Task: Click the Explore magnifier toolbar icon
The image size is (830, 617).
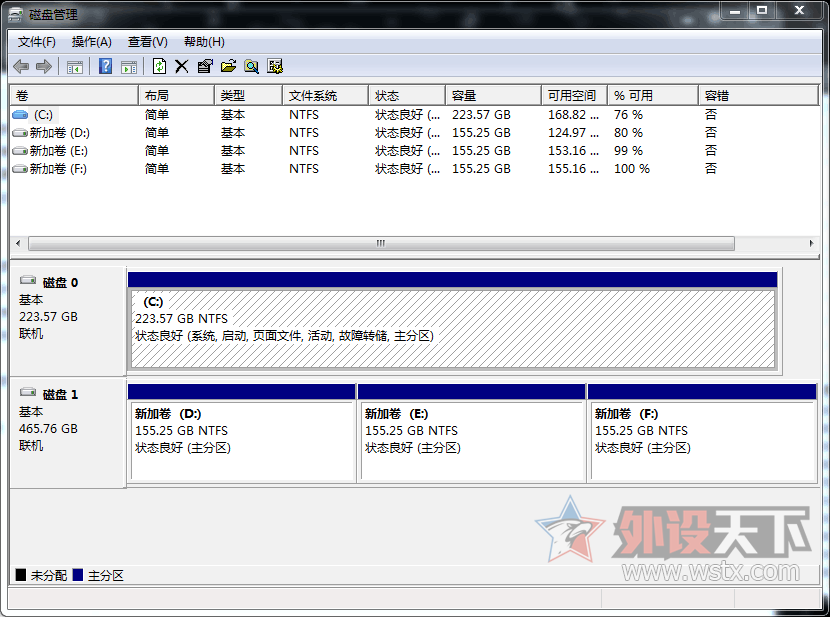Action: pos(251,66)
